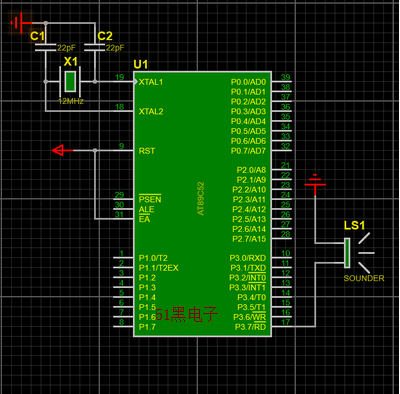This screenshot has height=394, width=400.
Task: Select the AT89C52 chip body
Action: coord(202,204)
